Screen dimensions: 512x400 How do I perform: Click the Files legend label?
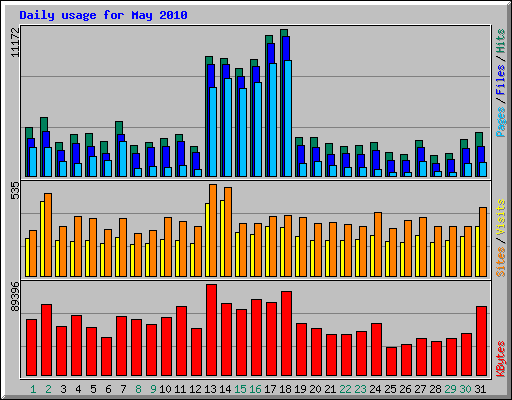[x=501, y=80]
